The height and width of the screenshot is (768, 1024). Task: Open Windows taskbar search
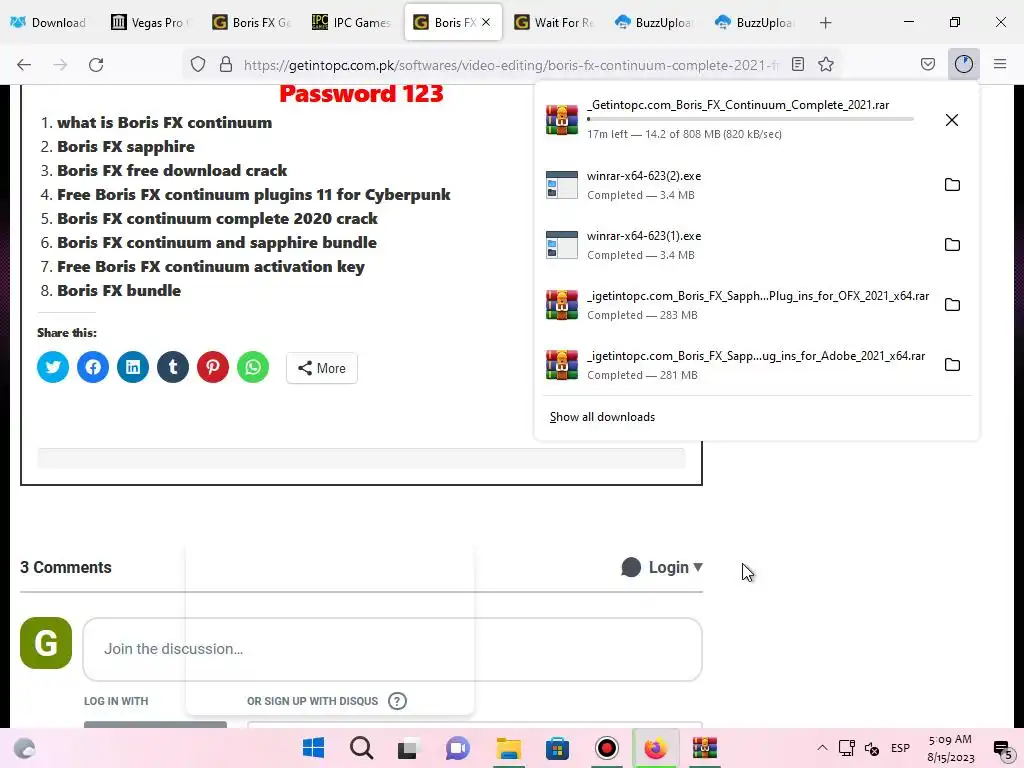click(361, 748)
